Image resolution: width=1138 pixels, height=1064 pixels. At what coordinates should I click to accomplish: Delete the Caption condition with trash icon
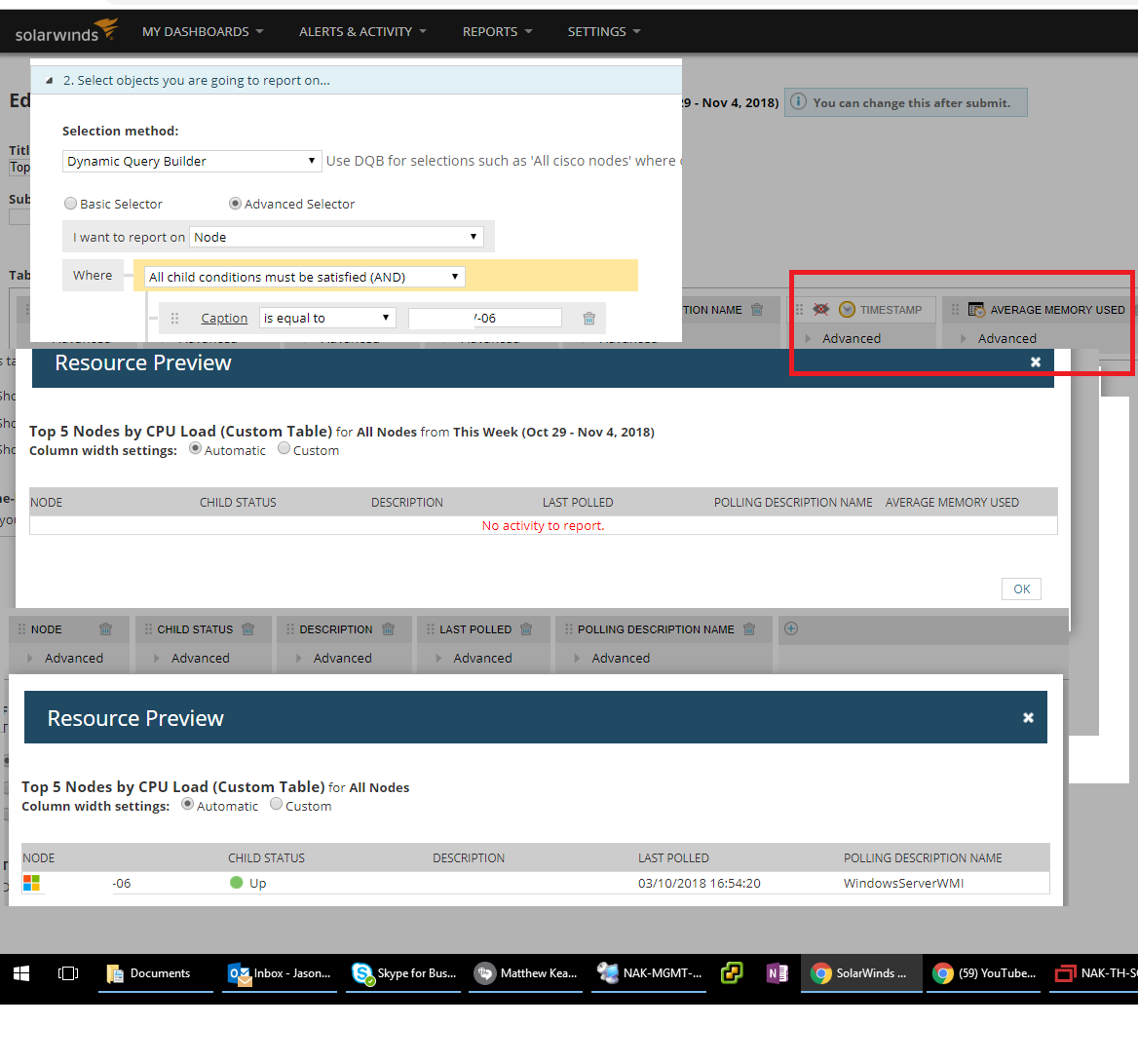[x=589, y=318]
